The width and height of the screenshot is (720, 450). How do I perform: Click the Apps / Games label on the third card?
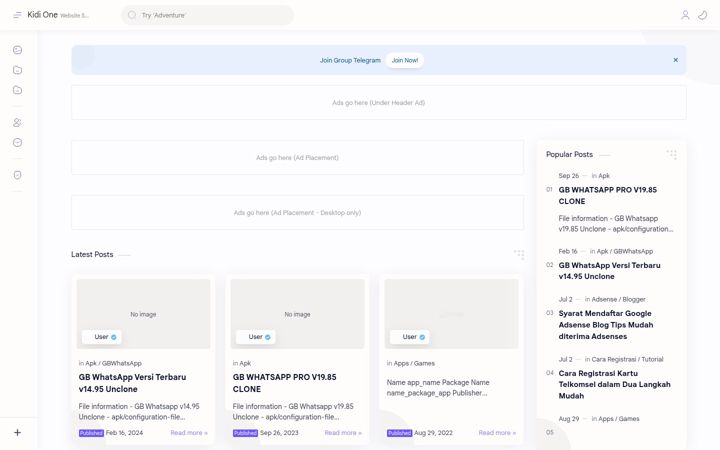coord(414,363)
